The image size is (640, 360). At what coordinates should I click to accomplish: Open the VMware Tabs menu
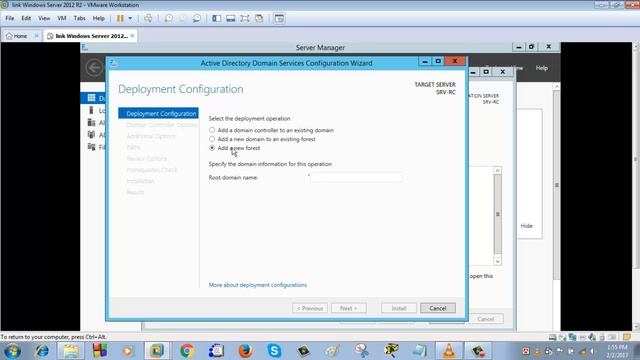79,18
